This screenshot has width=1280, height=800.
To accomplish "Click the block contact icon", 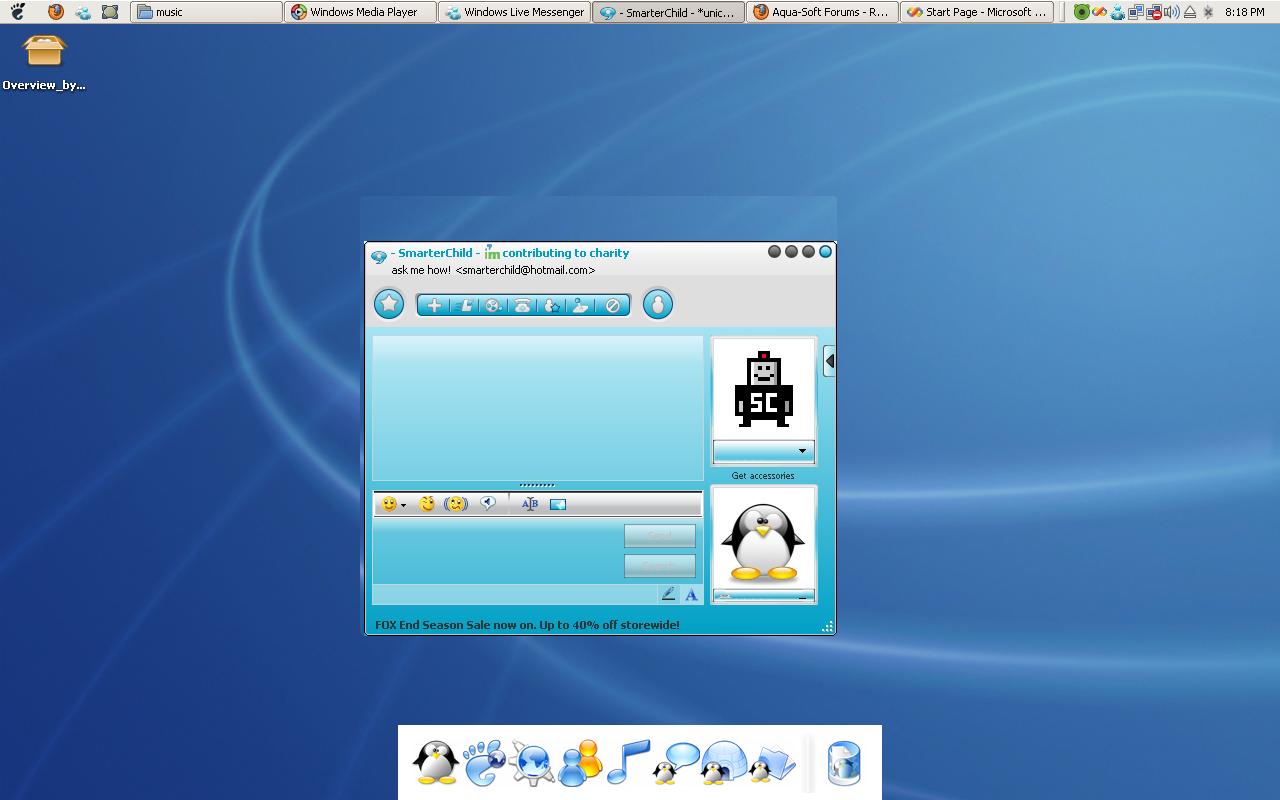I will click(x=613, y=306).
